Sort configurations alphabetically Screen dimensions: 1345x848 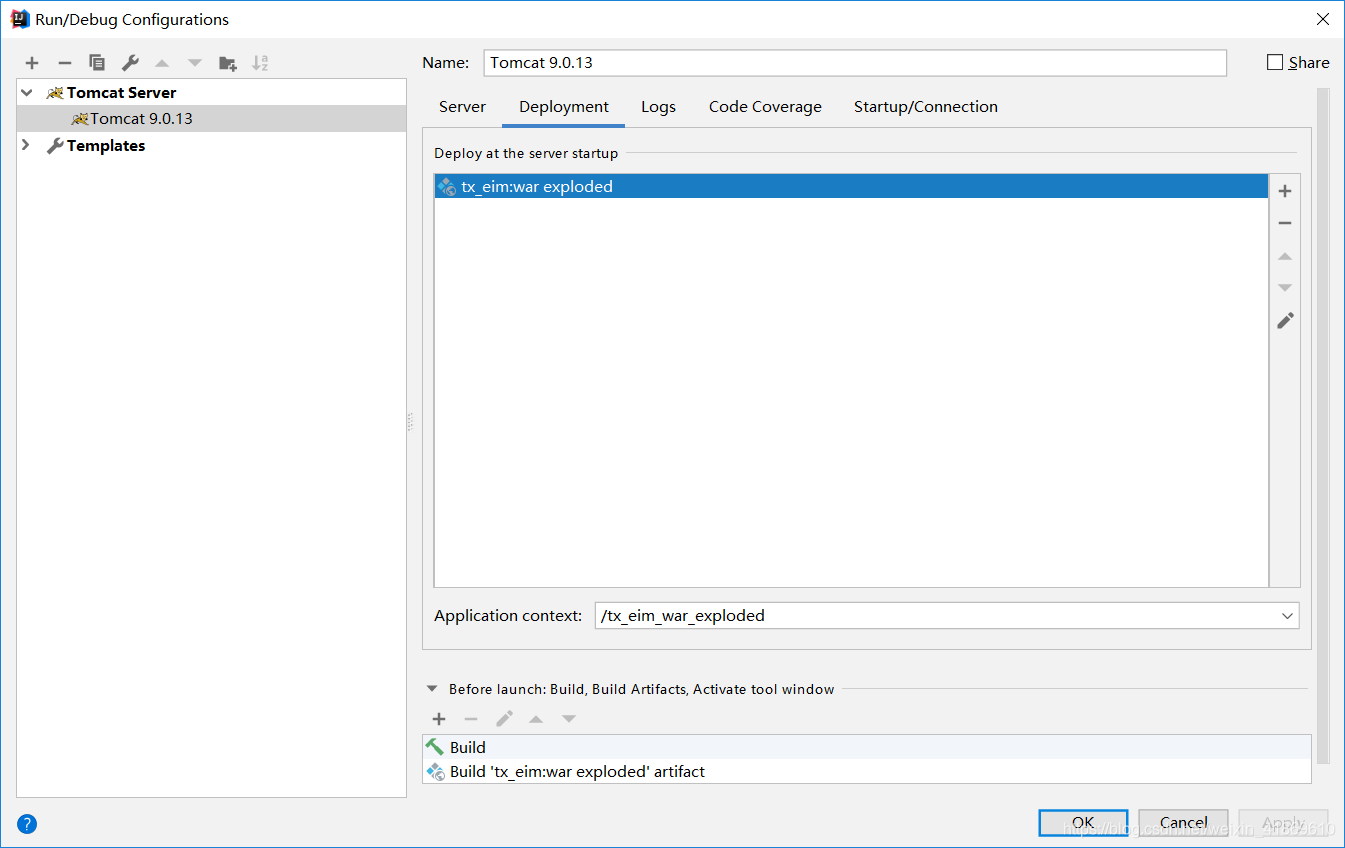point(260,63)
